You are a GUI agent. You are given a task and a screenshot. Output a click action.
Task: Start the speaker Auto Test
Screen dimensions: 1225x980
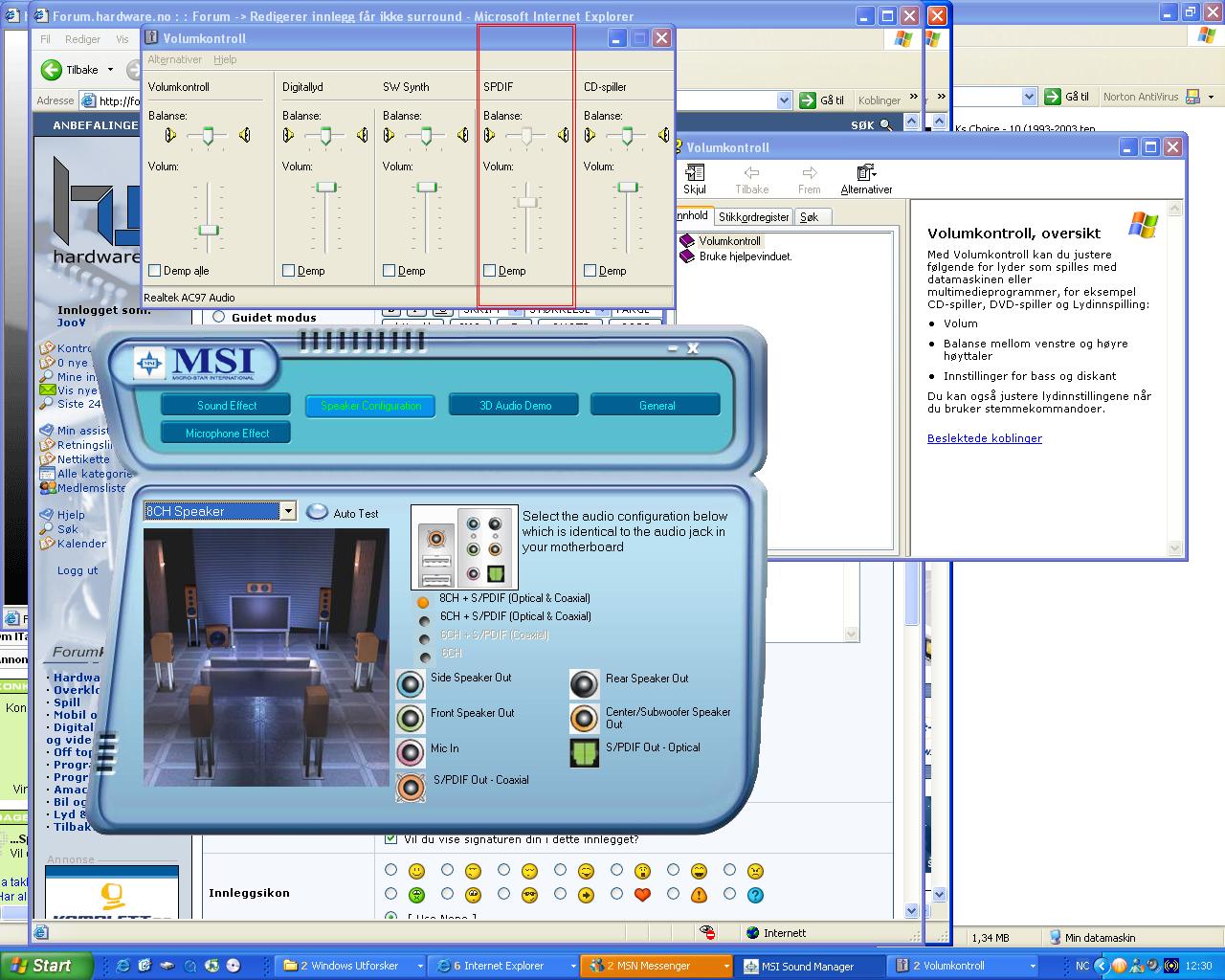click(x=318, y=513)
